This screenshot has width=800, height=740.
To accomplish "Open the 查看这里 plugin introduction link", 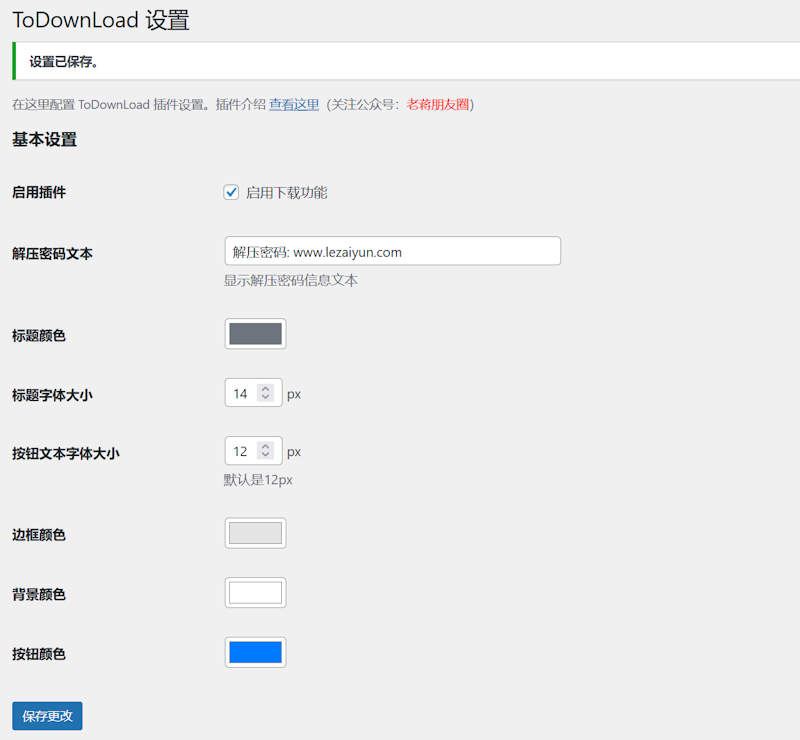I will coord(294,104).
